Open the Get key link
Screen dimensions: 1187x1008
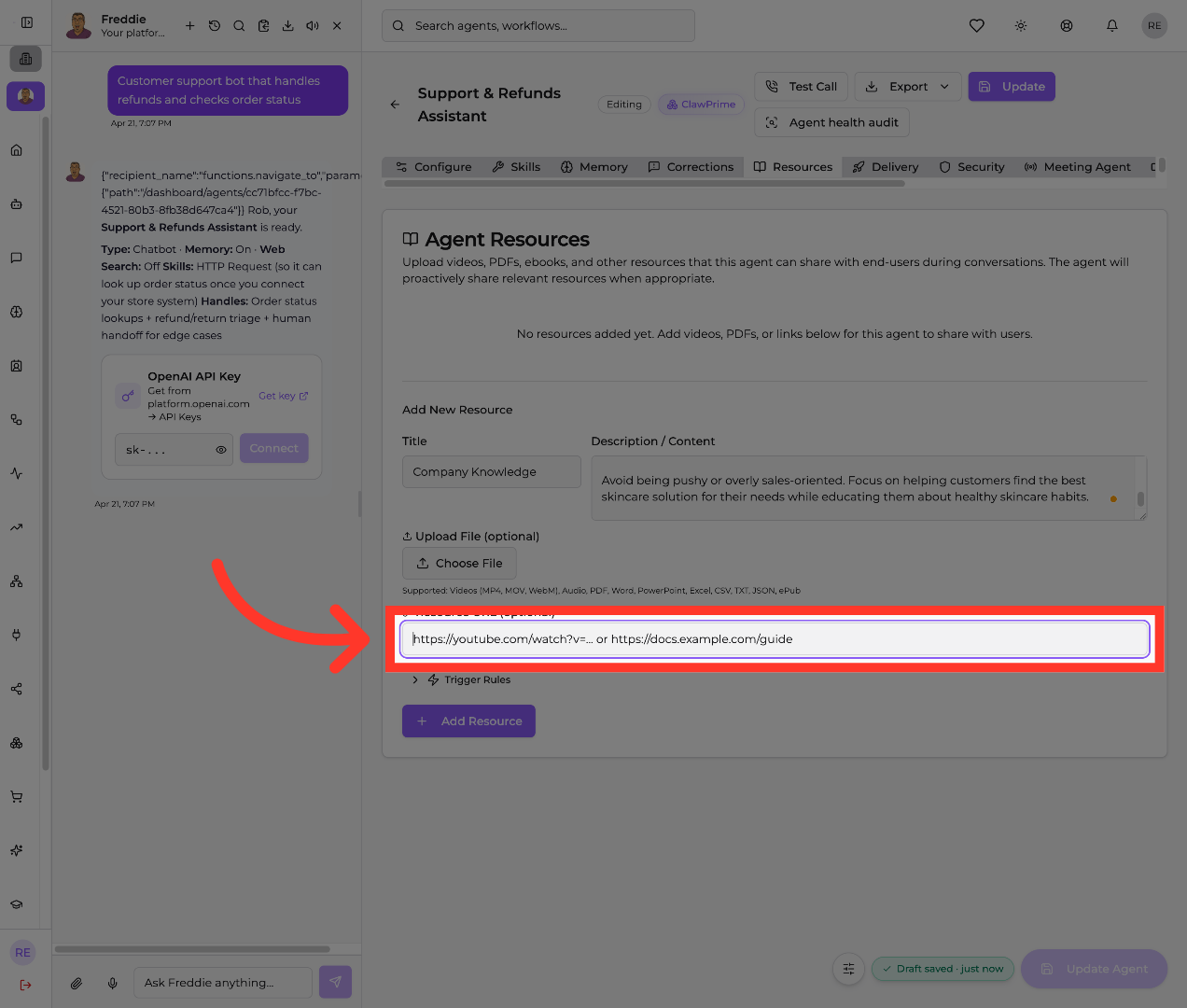[283, 396]
